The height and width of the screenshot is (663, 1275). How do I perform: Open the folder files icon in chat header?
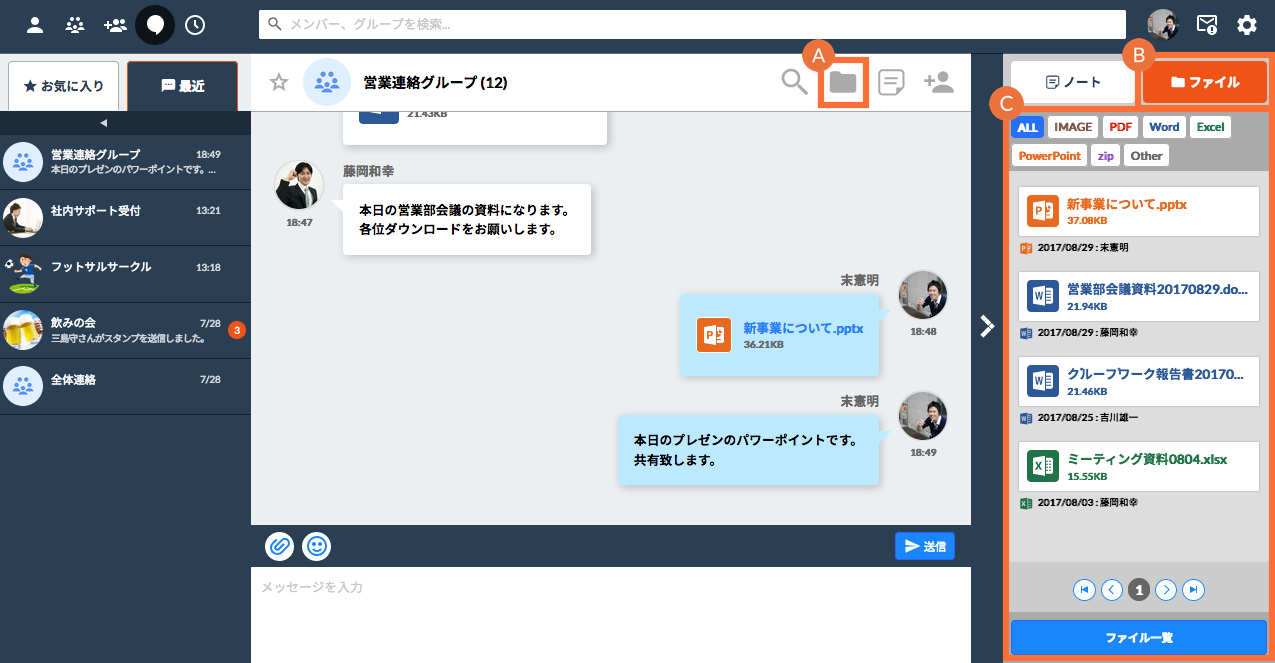click(x=843, y=83)
